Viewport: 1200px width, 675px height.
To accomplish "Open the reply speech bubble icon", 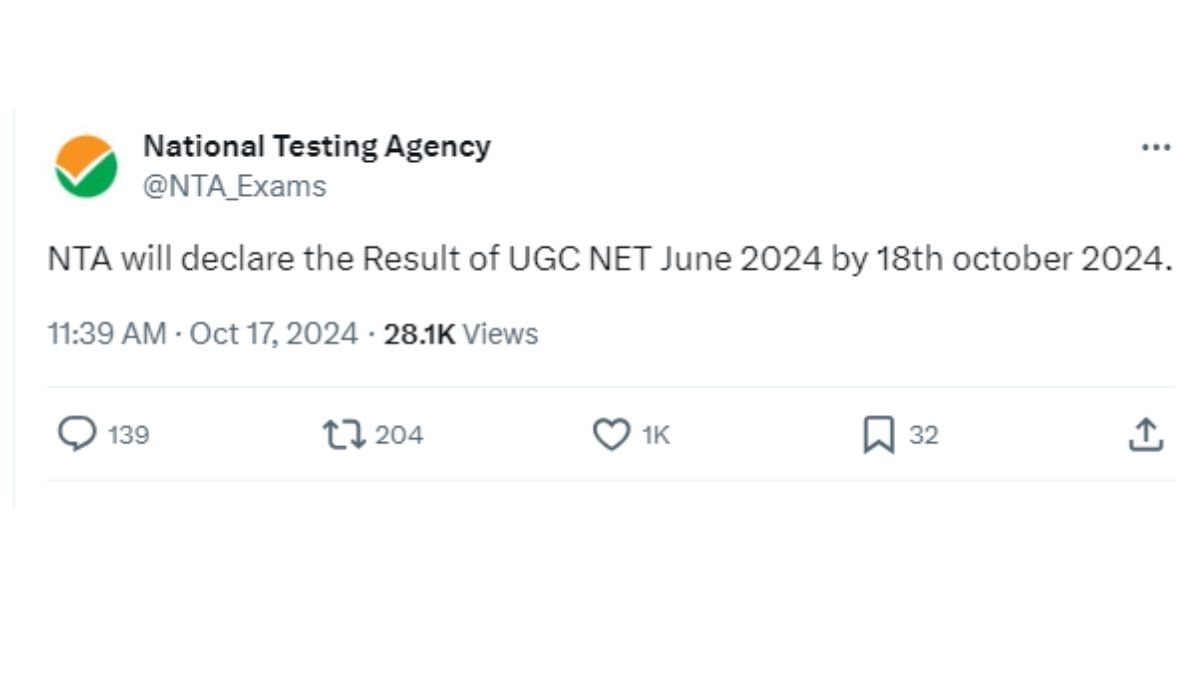I will pos(77,434).
